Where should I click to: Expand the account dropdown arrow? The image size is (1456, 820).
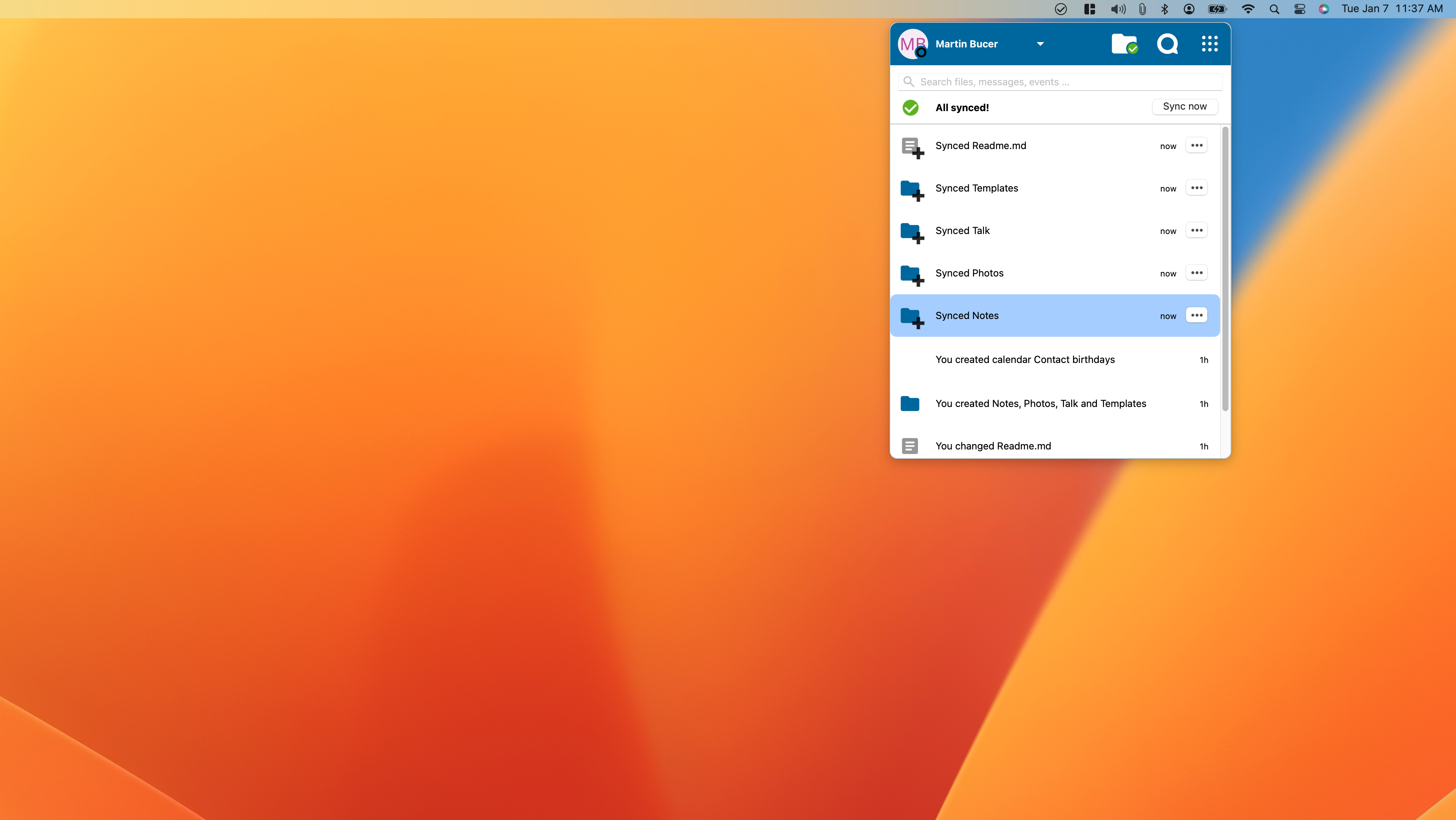point(1040,44)
